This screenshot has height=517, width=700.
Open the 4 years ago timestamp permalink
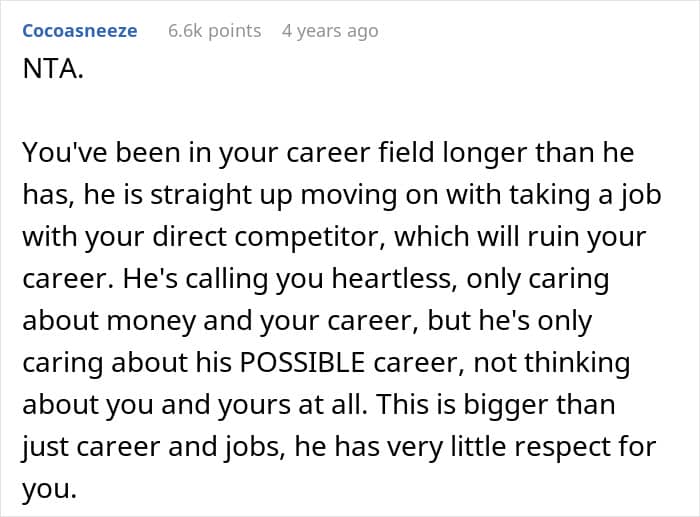(330, 31)
